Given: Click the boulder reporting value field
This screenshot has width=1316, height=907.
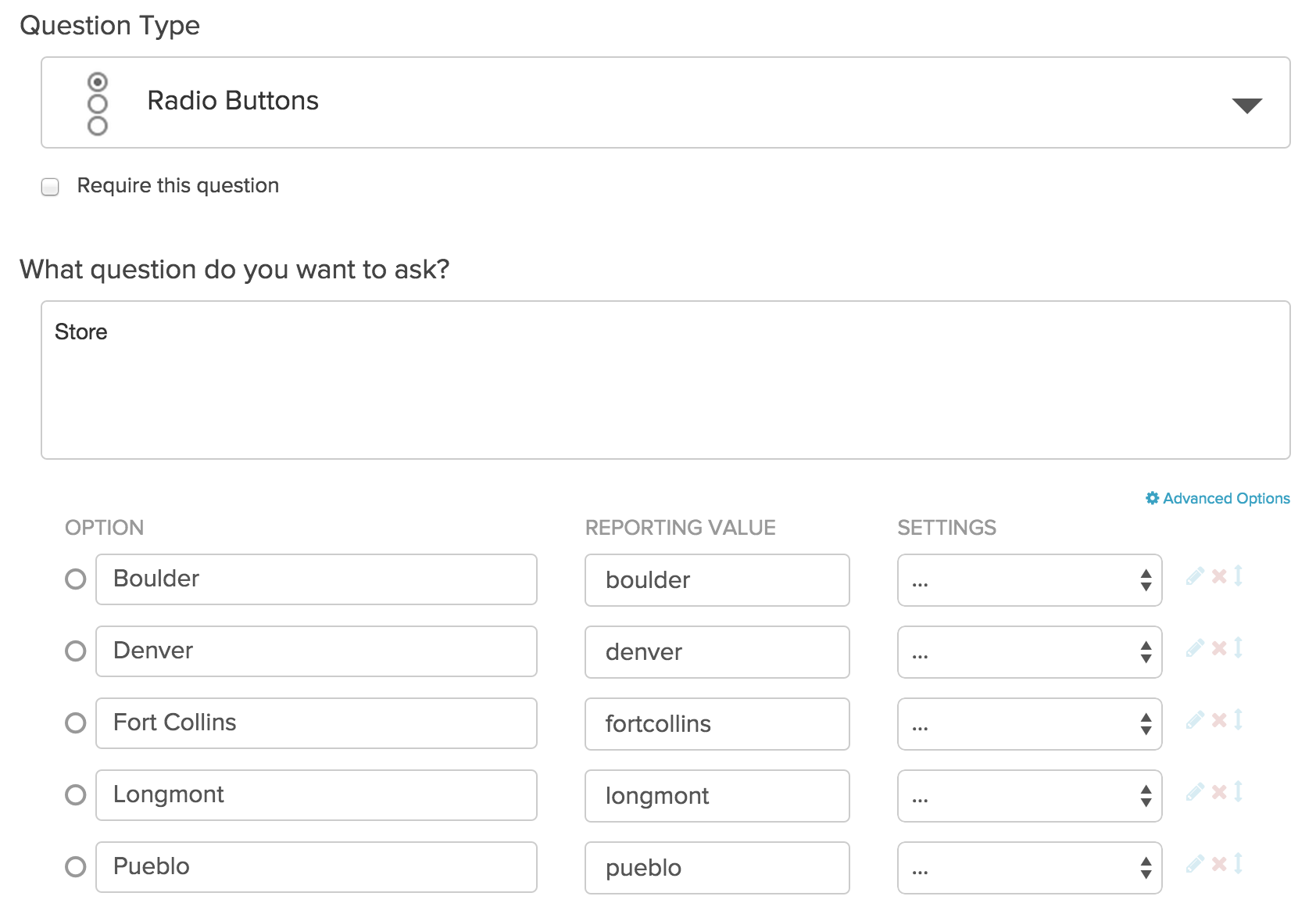Looking at the screenshot, I should click(x=717, y=580).
